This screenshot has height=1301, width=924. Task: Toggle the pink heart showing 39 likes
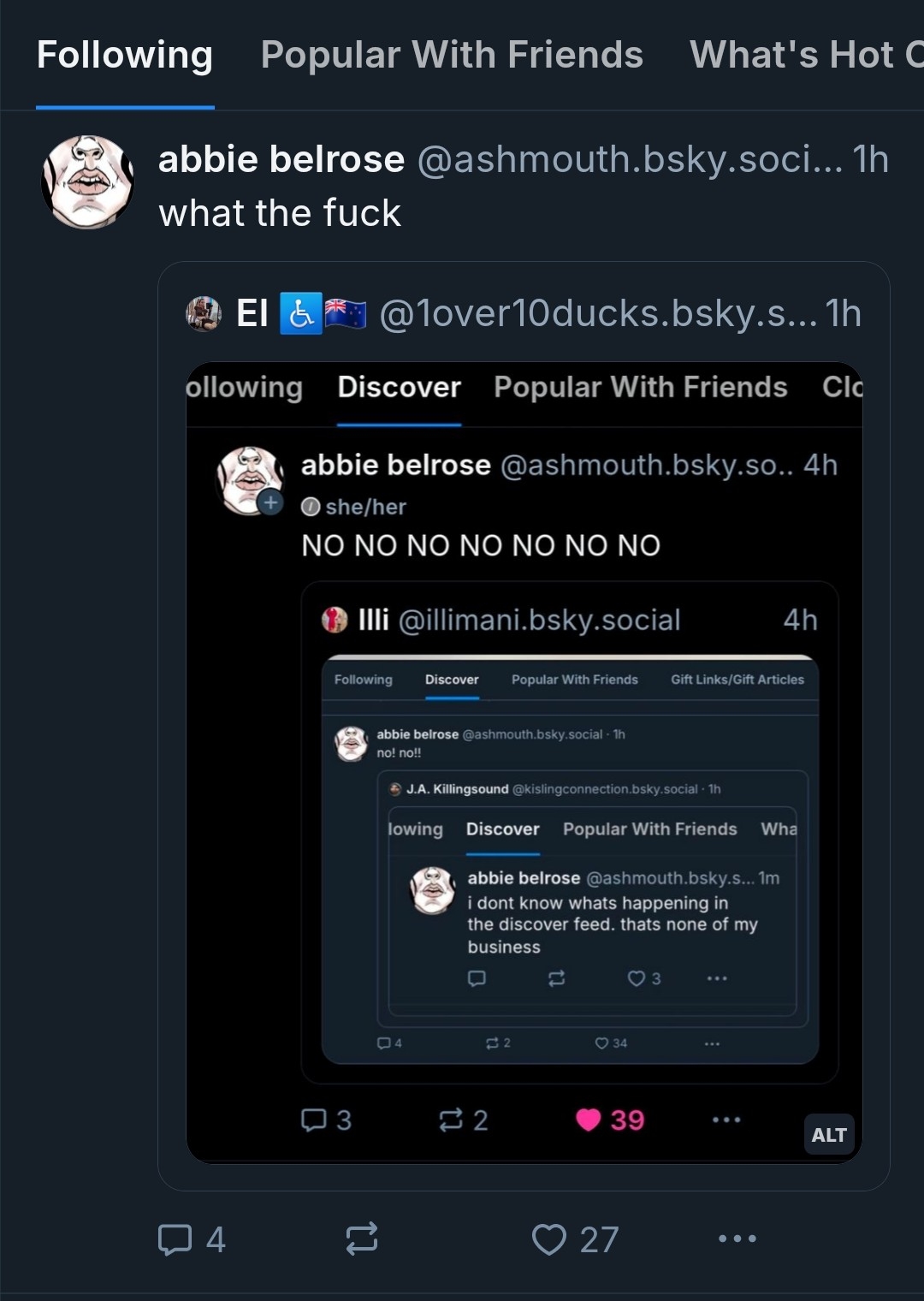(589, 1120)
